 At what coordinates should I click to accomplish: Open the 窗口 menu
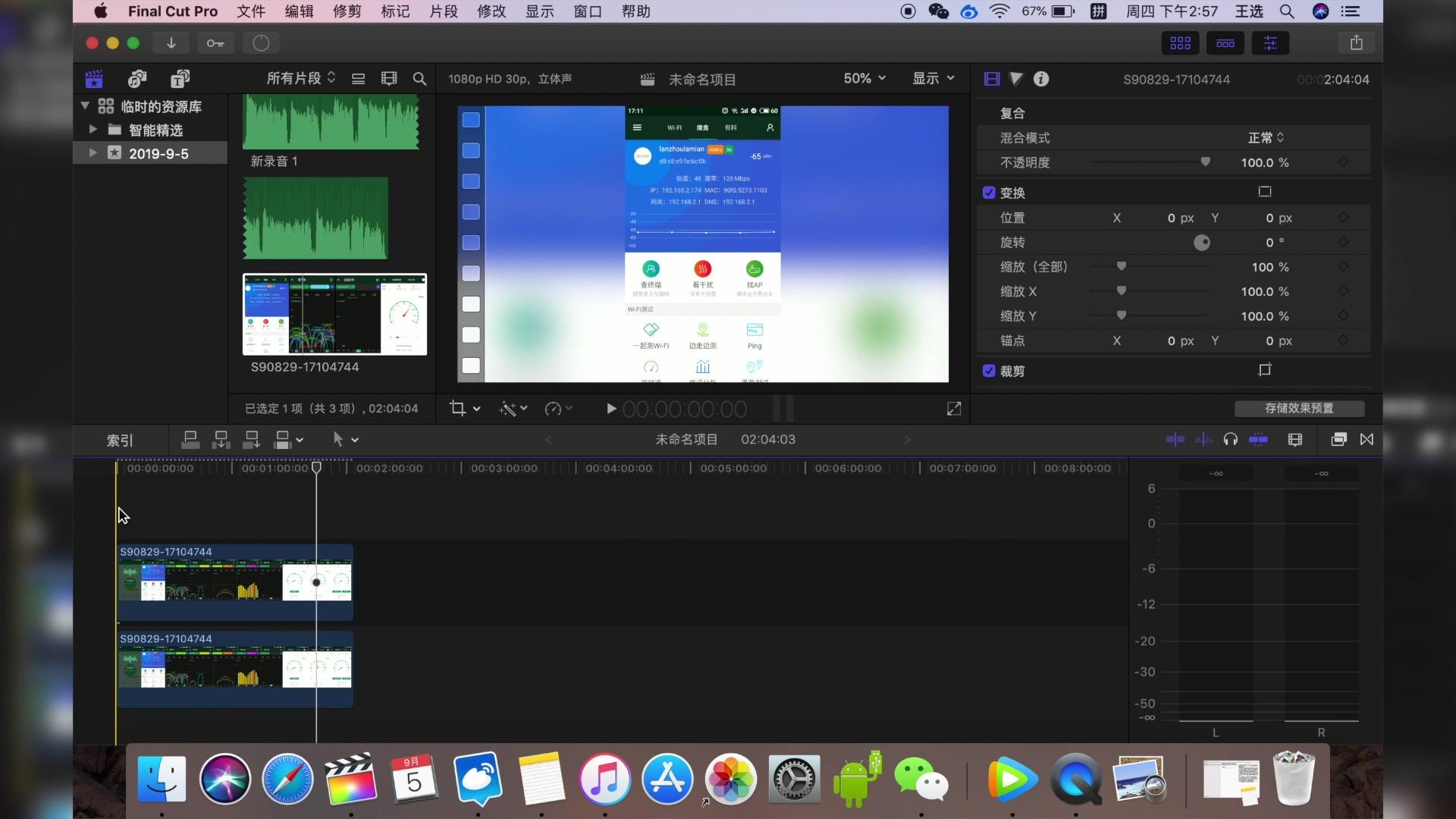pos(588,11)
